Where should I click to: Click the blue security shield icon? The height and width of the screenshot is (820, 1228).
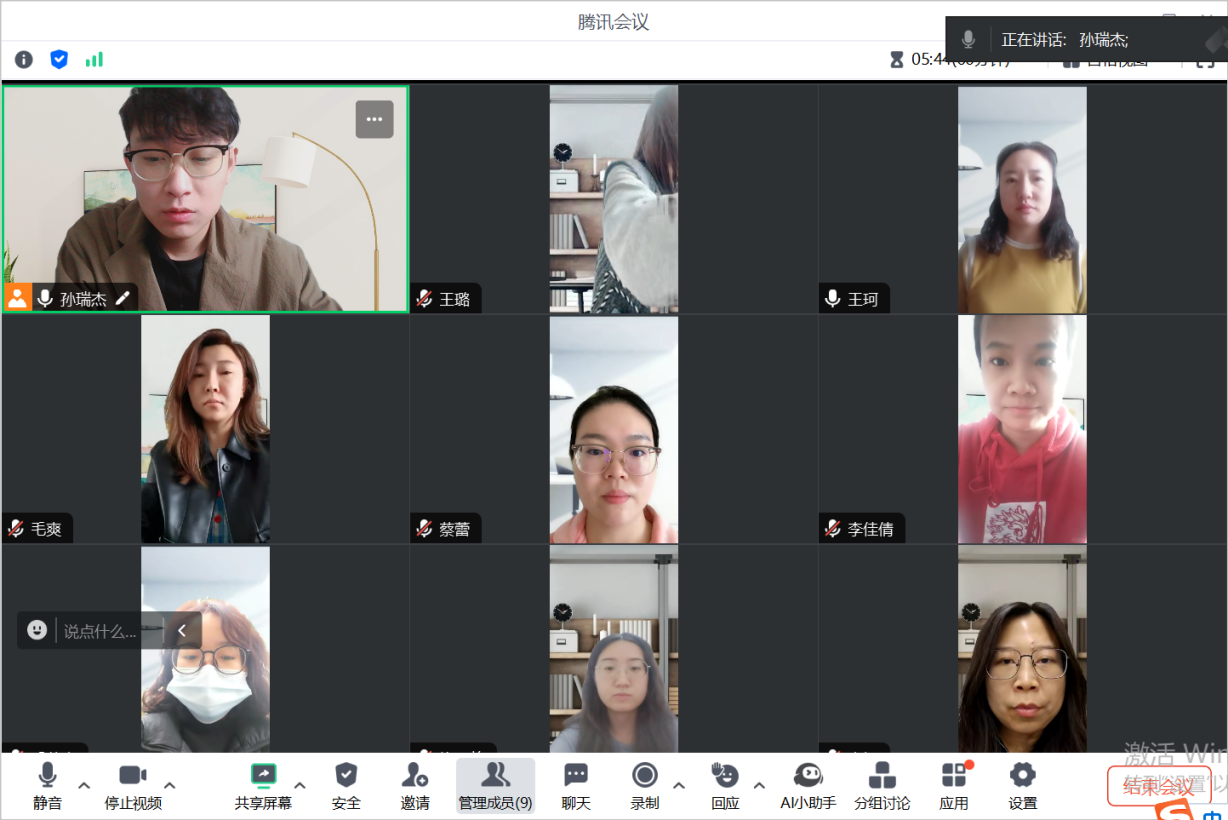tap(59, 60)
